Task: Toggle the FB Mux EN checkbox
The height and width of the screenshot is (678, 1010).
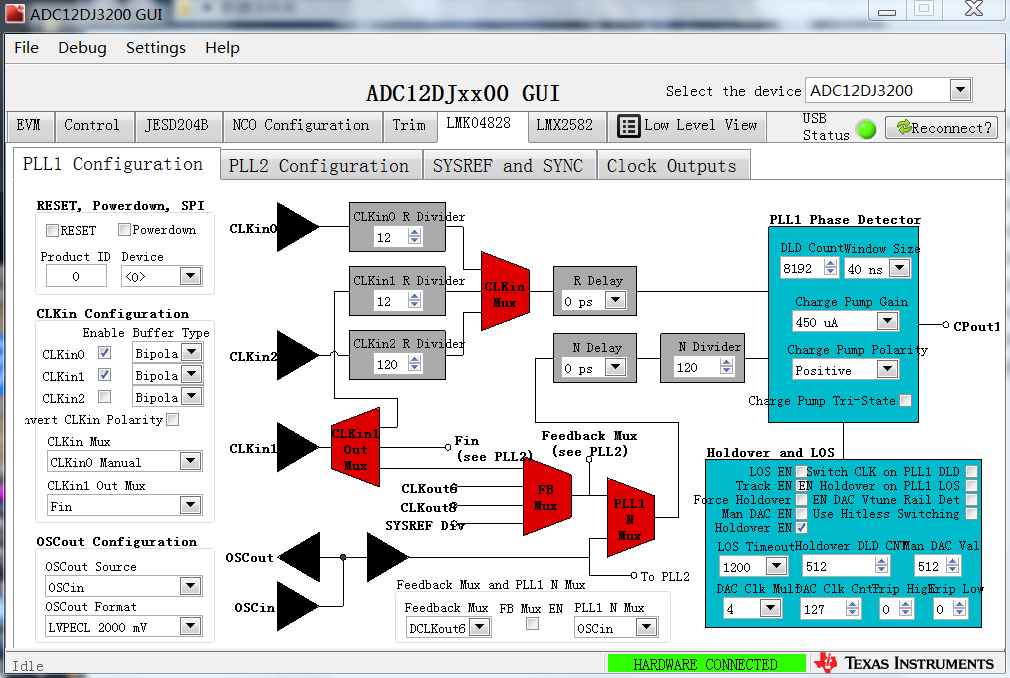Action: pos(532,623)
